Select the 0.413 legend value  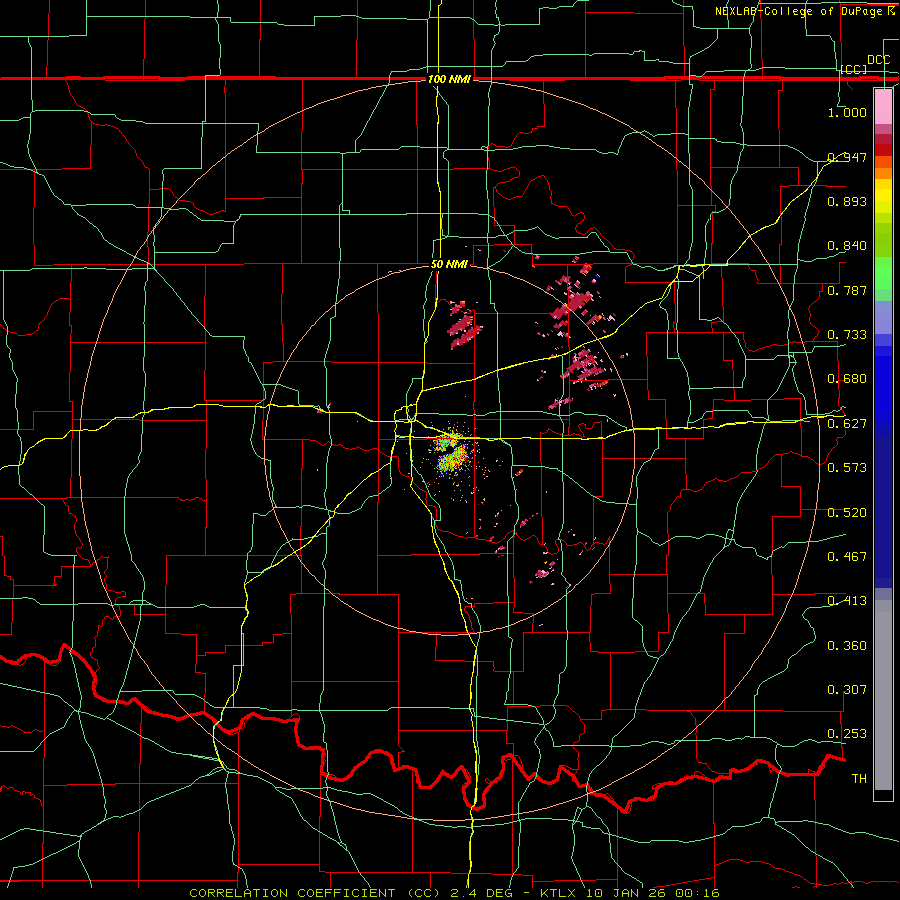(847, 601)
